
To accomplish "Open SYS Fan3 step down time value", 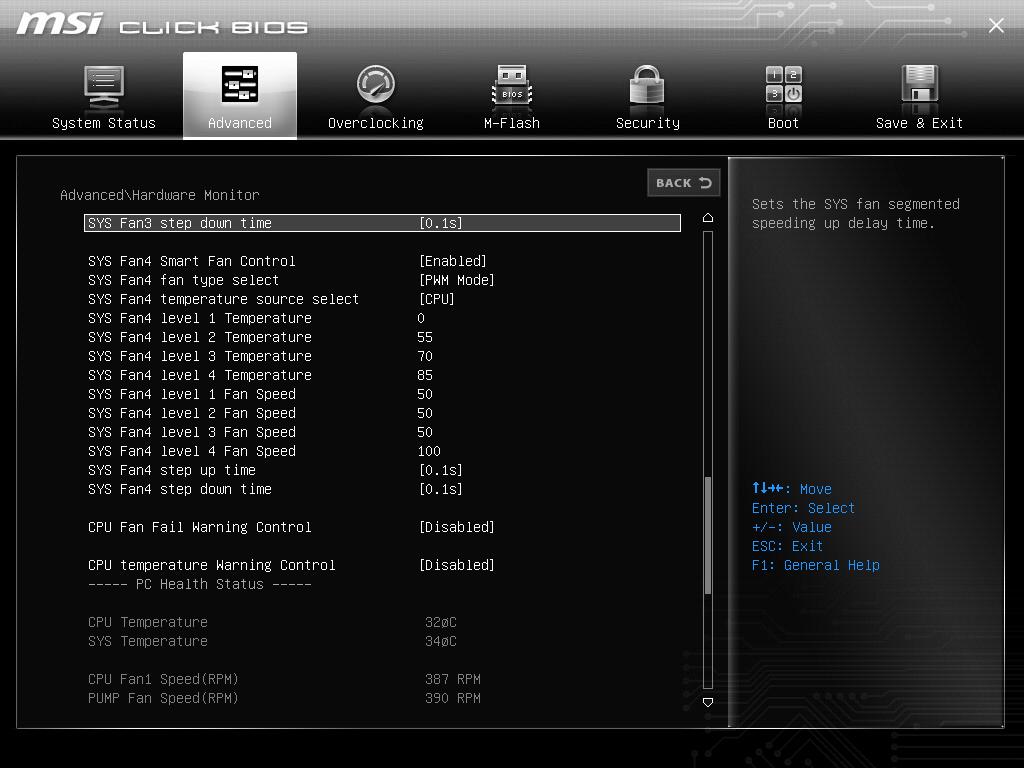I will pyautogui.click(x=441, y=223).
